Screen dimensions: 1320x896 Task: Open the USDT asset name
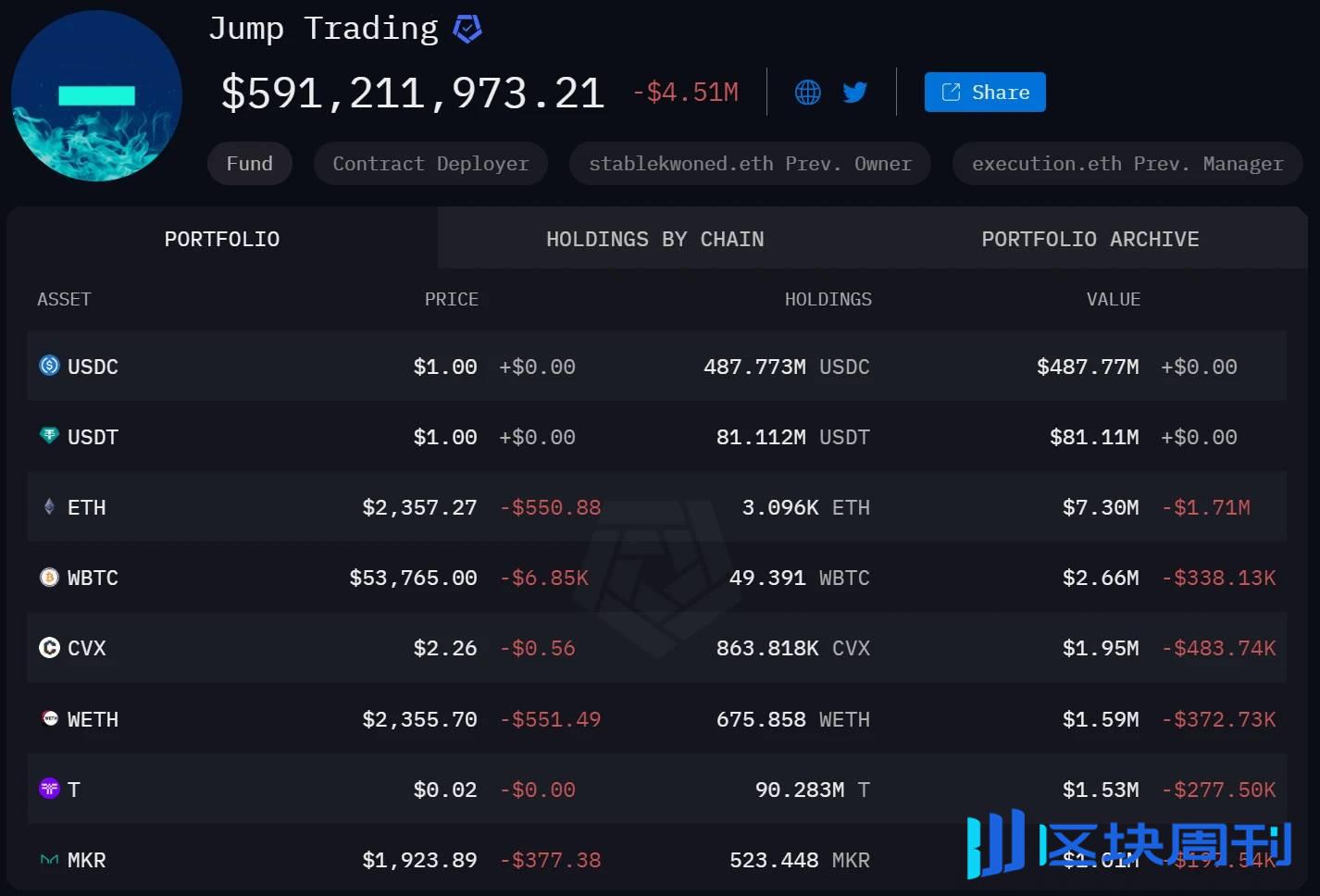[x=93, y=437]
